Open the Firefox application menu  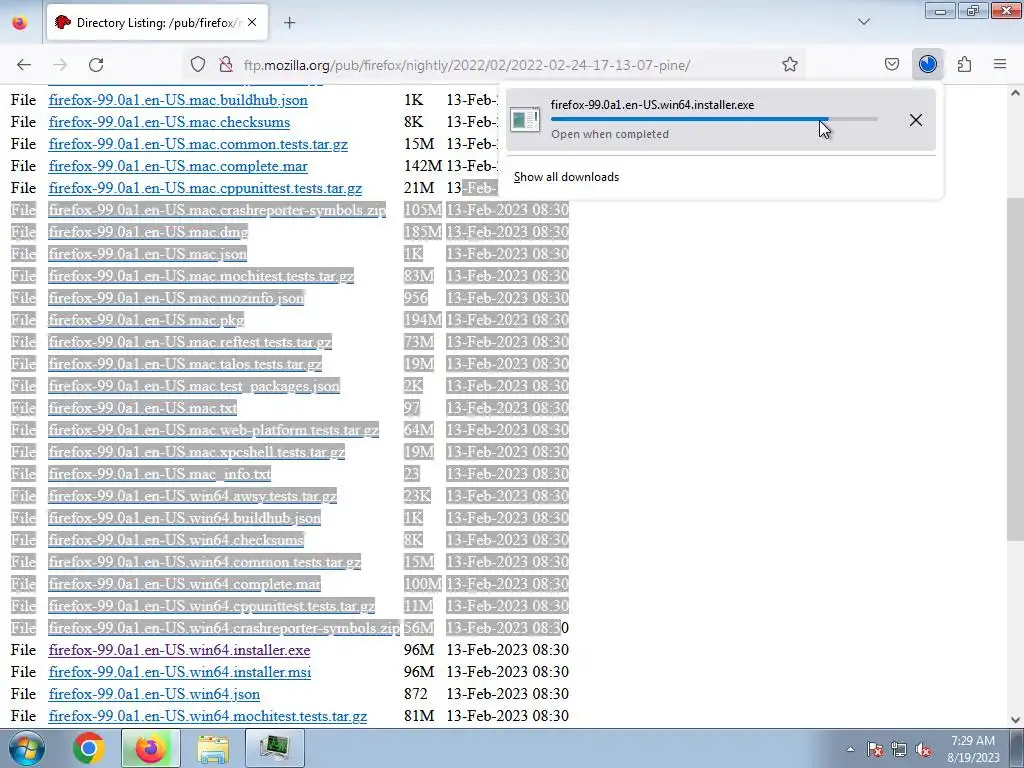point(1000,64)
